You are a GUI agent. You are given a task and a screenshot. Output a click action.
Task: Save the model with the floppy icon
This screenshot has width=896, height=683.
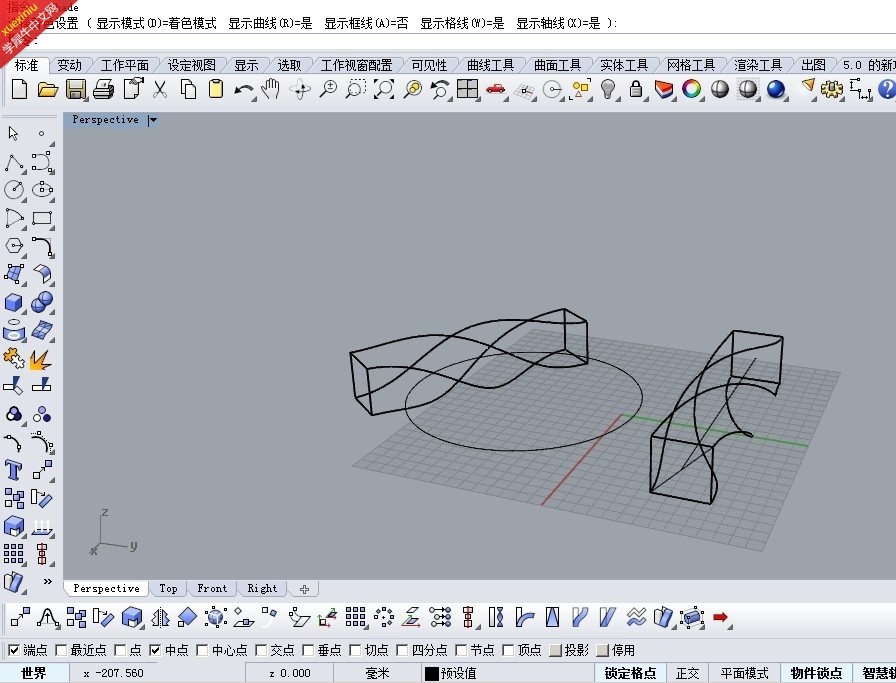pyautogui.click(x=75, y=89)
